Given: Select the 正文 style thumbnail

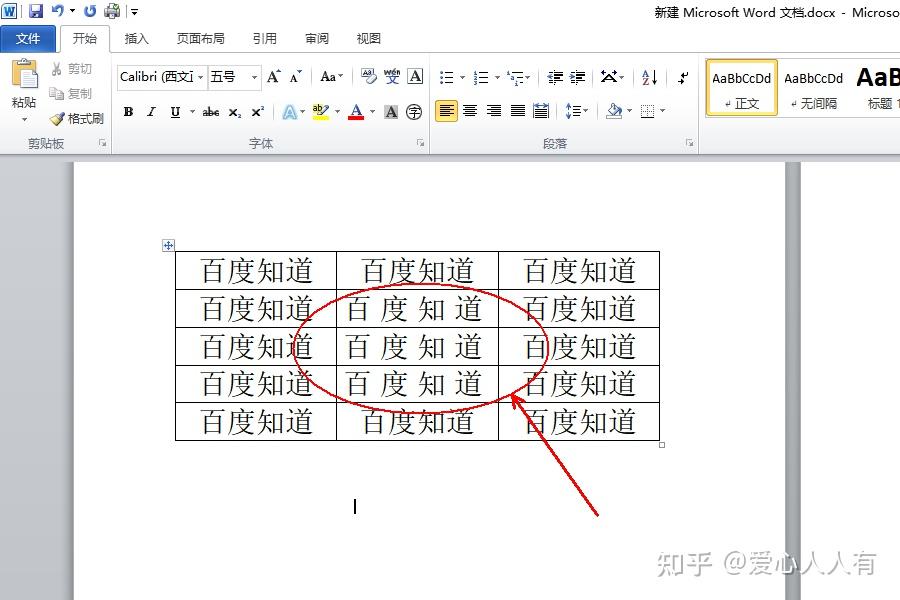Looking at the screenshot, I should pyautogui.click(x=741, y=88).
